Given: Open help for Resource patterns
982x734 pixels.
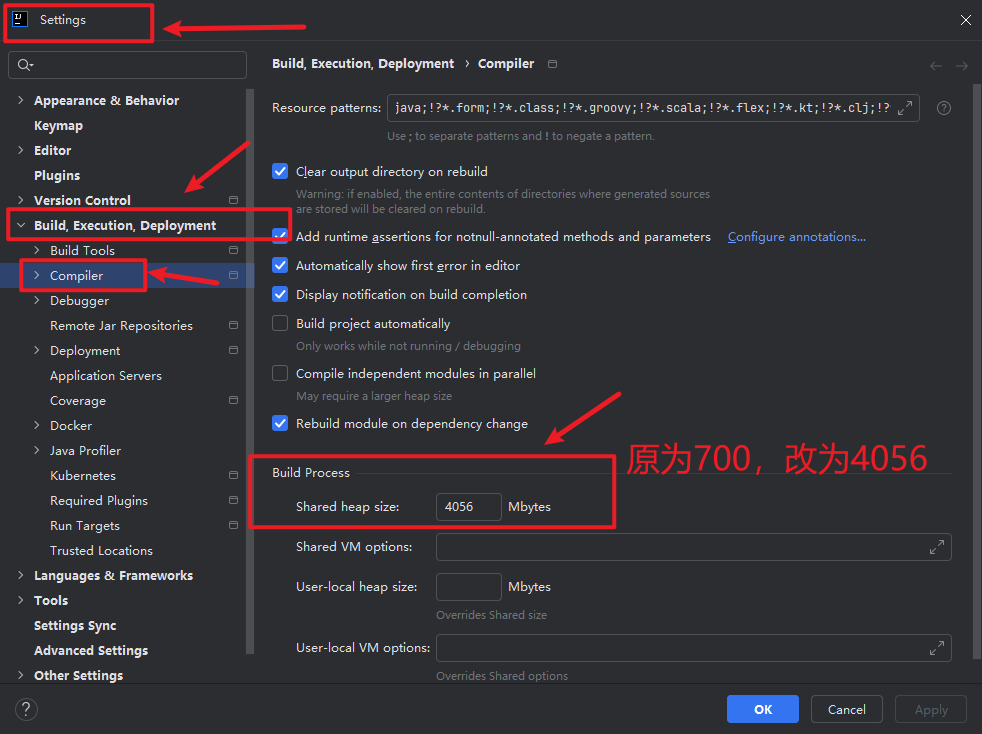Looking at the screenshot, I should [x=944, y=108].
